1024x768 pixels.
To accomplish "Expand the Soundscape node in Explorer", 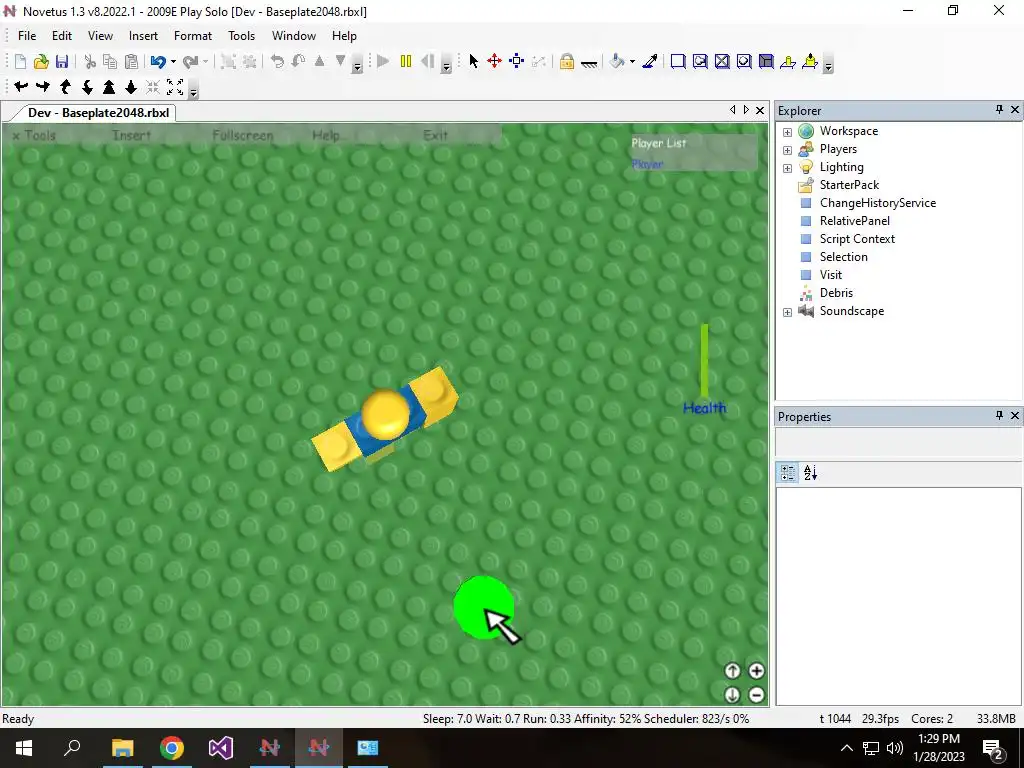I will tap(788, 312).
